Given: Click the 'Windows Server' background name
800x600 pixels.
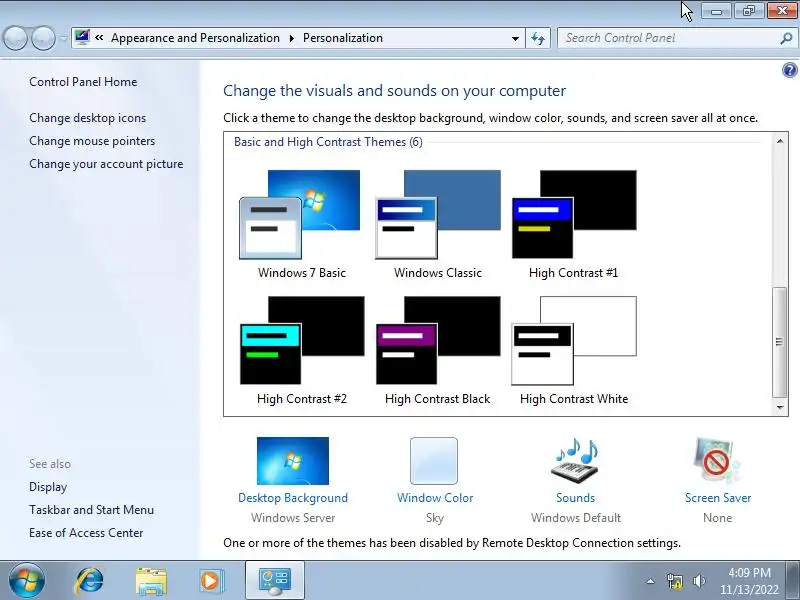Looking at the screenshot, I should click(x=293, y=518).
